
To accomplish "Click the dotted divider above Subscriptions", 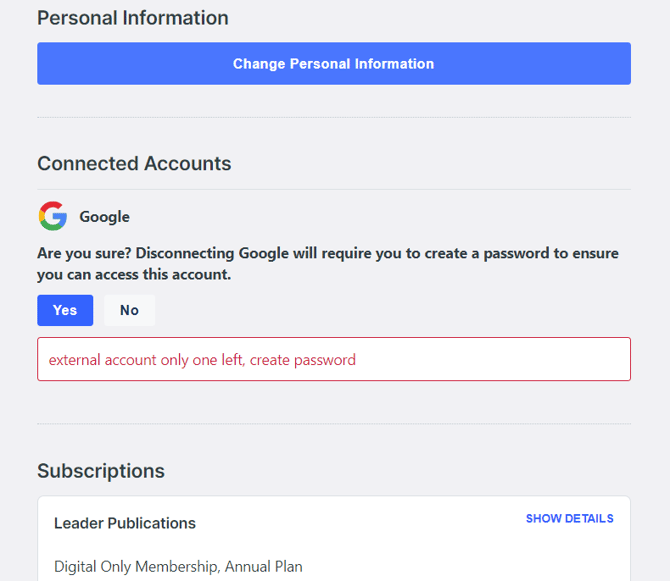I will 334,424.
